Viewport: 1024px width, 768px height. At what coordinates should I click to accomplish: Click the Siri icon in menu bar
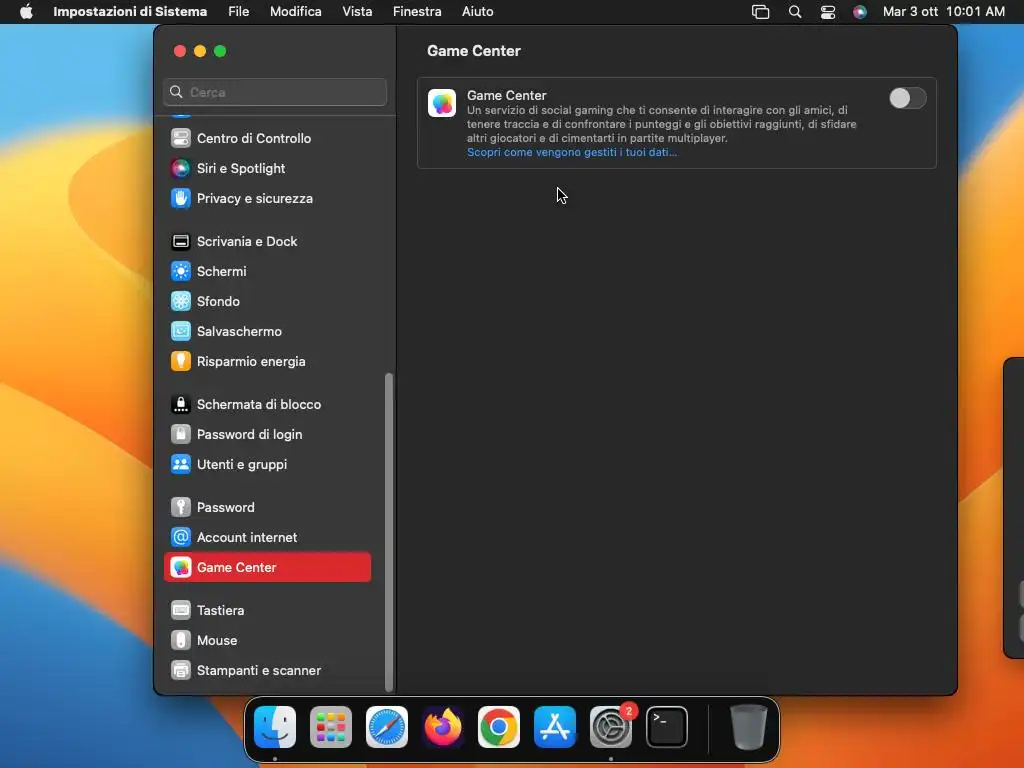(x=860, y=12)
